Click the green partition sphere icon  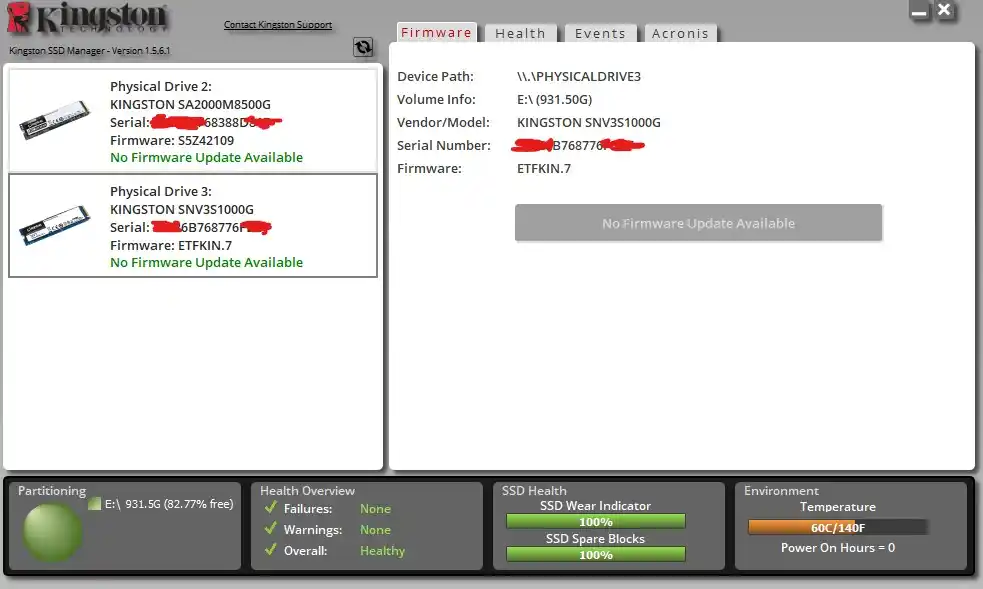point(52,532)
